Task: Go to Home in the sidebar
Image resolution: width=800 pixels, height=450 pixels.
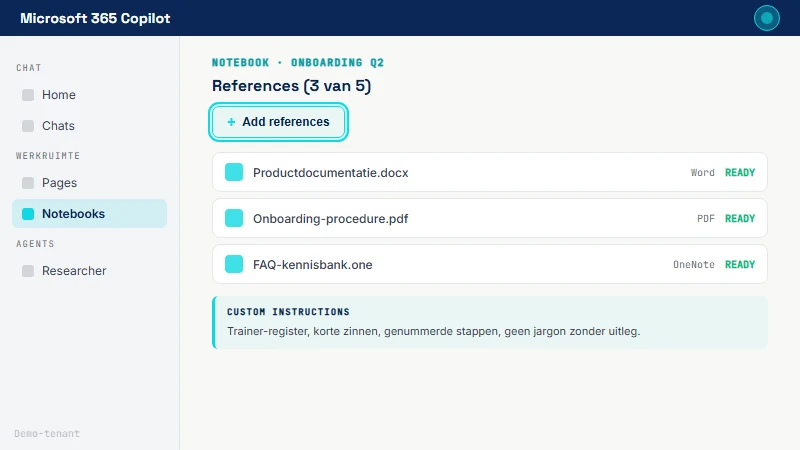Action: (x=89, y=95)
